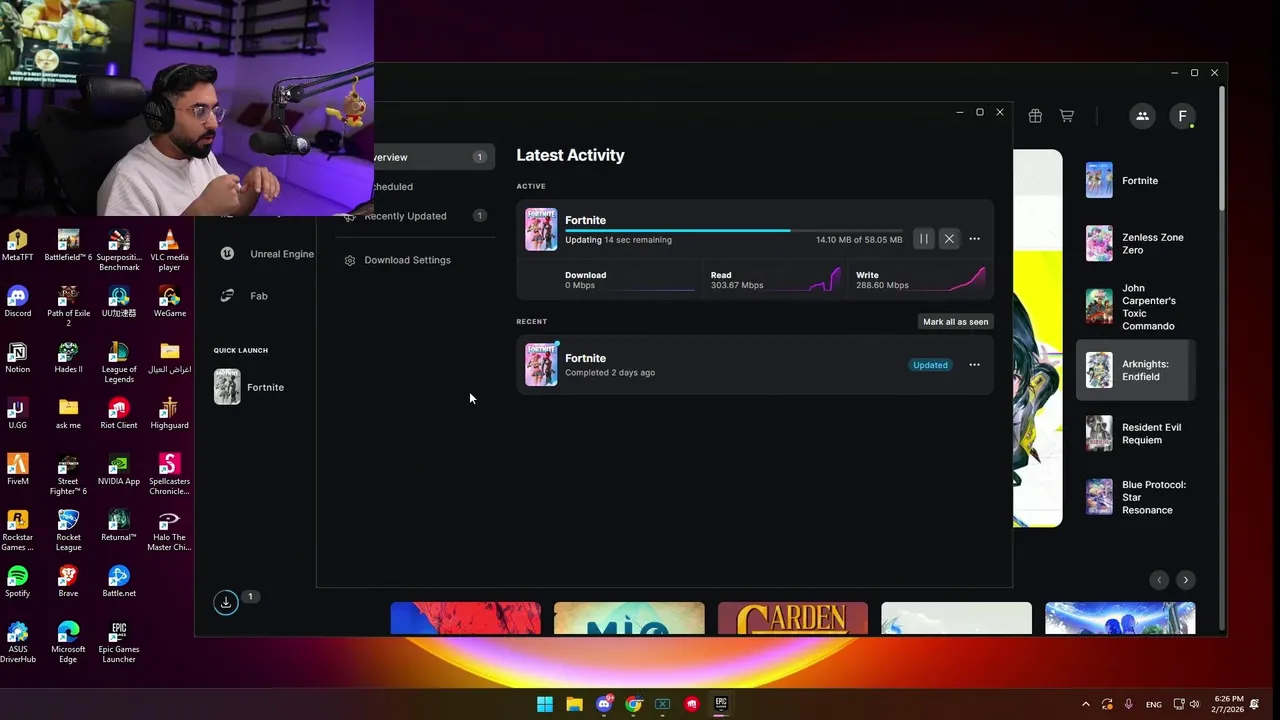
Task: Click the Updated badge on recent Fortnite
Action: tap(930, 365)
